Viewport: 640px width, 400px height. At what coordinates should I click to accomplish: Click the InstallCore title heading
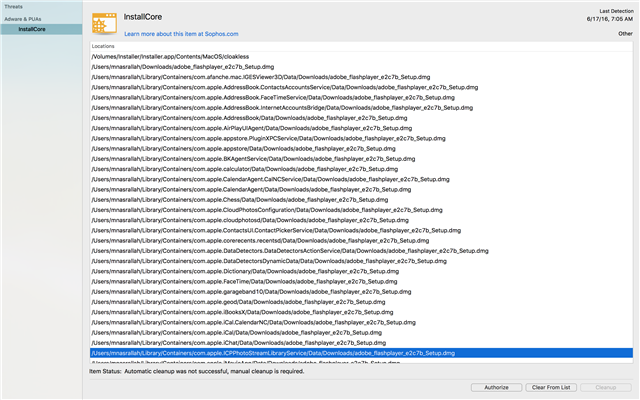coord(143,17)
